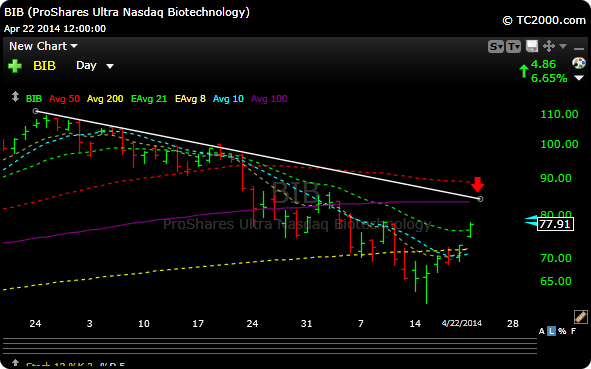The height and width of the screenshot is (369, 591).
Task: Select the Avg 100 legend label
Action: click(x=269, y=99)
